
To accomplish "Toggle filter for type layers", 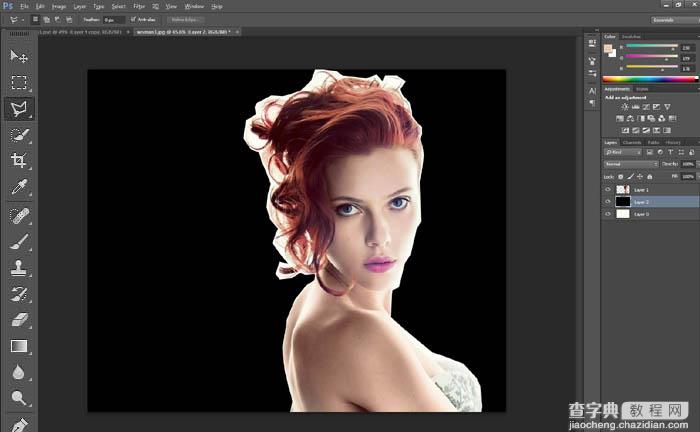I will (670, 153).
